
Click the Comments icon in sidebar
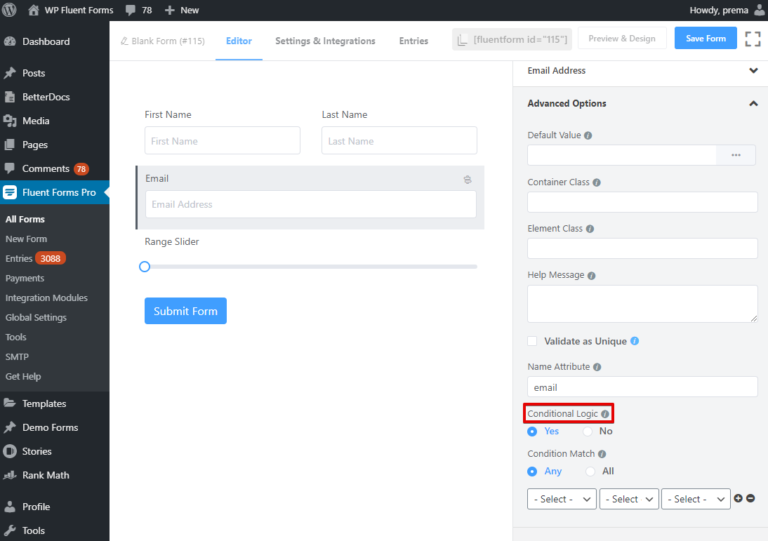point(10,168)
